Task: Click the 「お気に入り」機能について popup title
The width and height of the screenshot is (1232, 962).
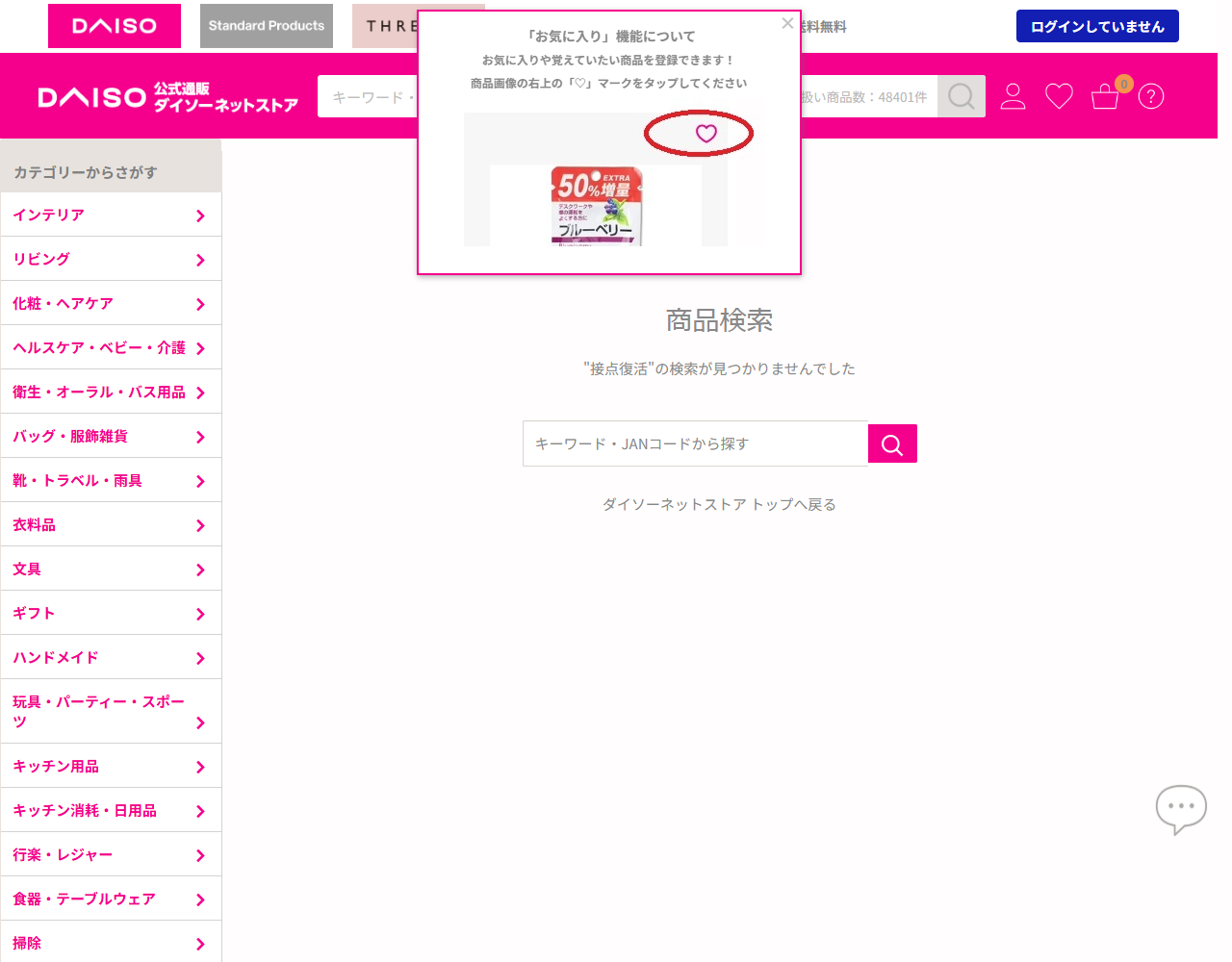Action: (x=609, y=37)
